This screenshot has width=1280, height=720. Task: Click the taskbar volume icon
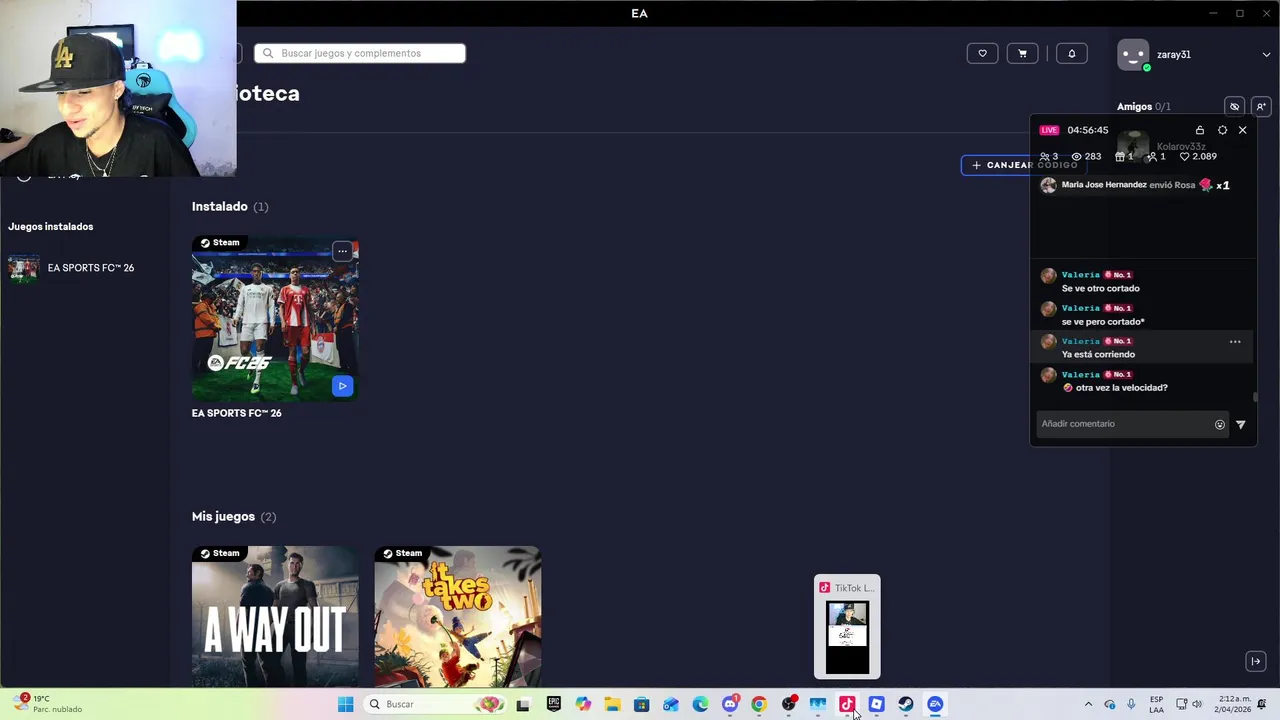tap(1197, 704)
